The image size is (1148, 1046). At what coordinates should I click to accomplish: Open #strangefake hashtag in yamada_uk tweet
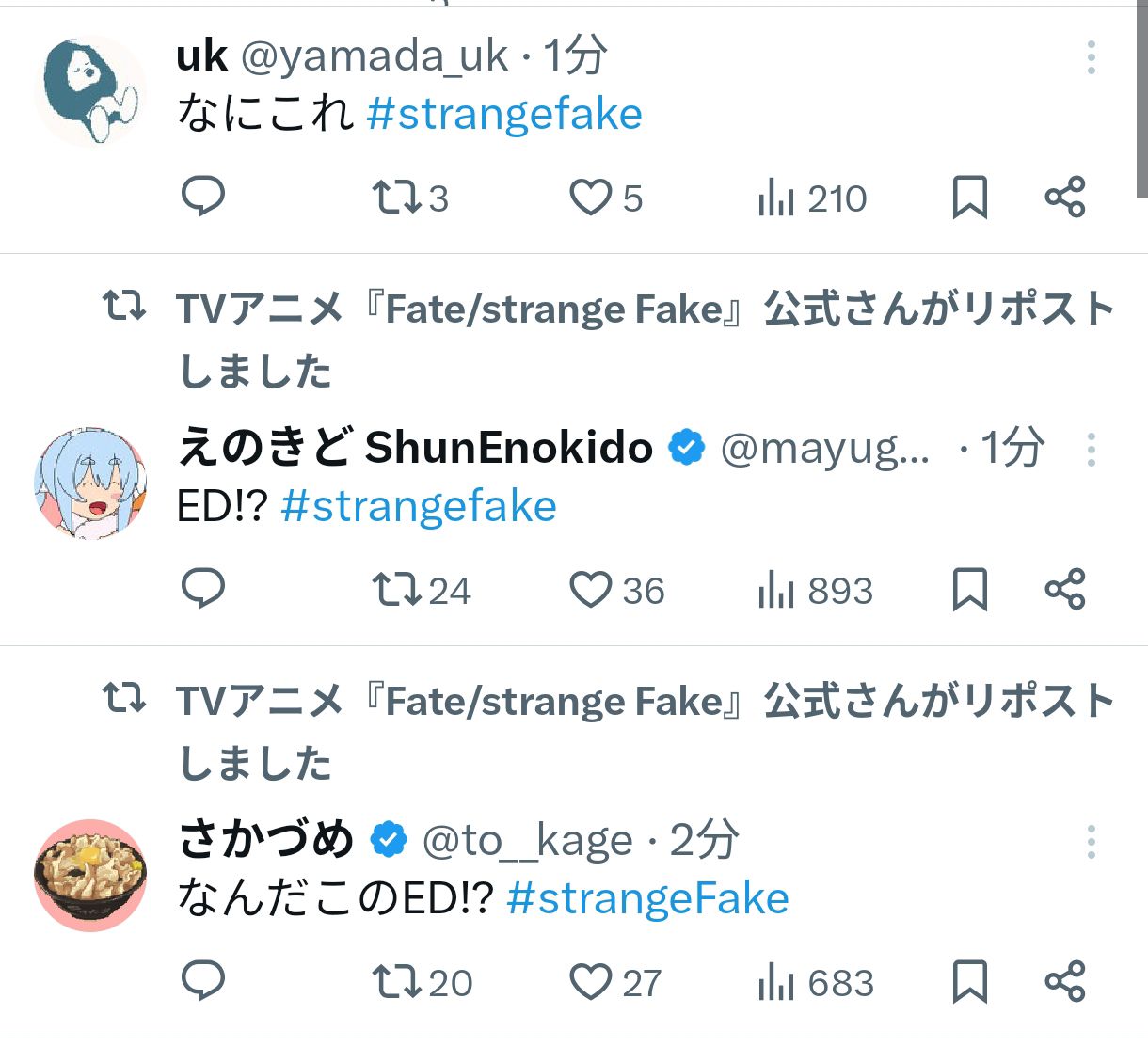pyautogui.click(x=504, y=115)
